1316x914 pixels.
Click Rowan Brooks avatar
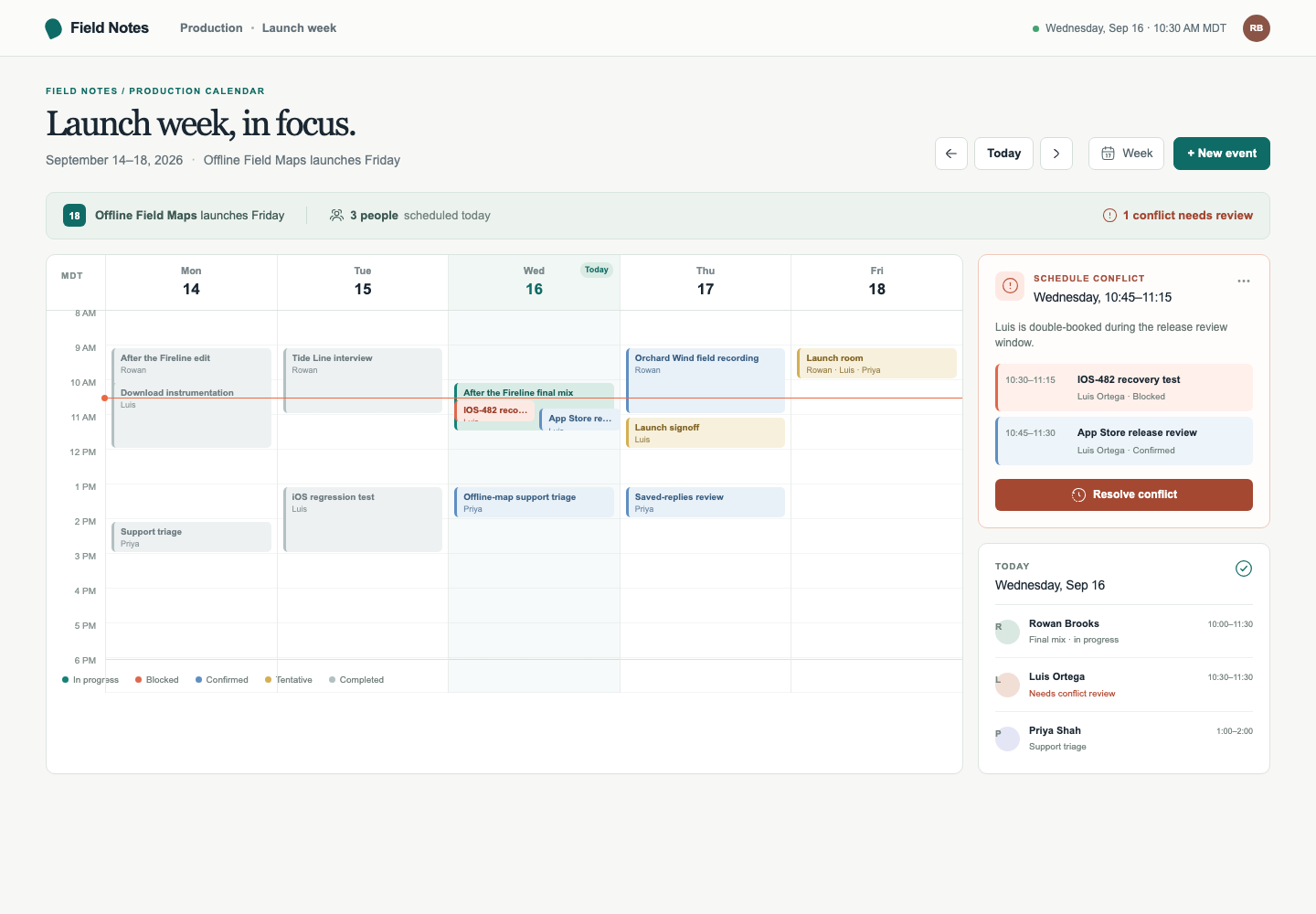click(x=1007, y=632)
